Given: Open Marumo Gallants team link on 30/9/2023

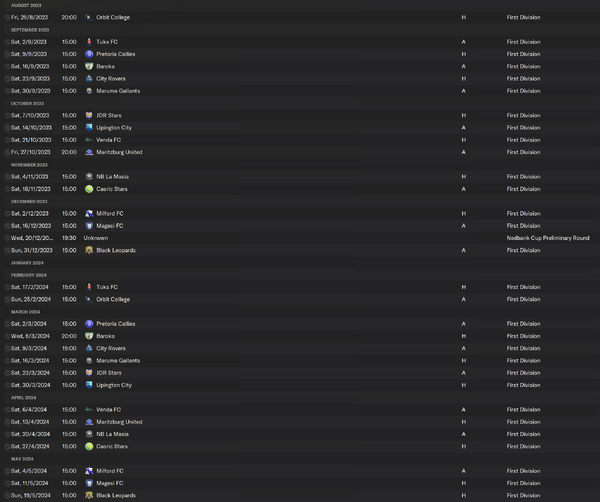Looking at the screenshot, I should point(118,91).
